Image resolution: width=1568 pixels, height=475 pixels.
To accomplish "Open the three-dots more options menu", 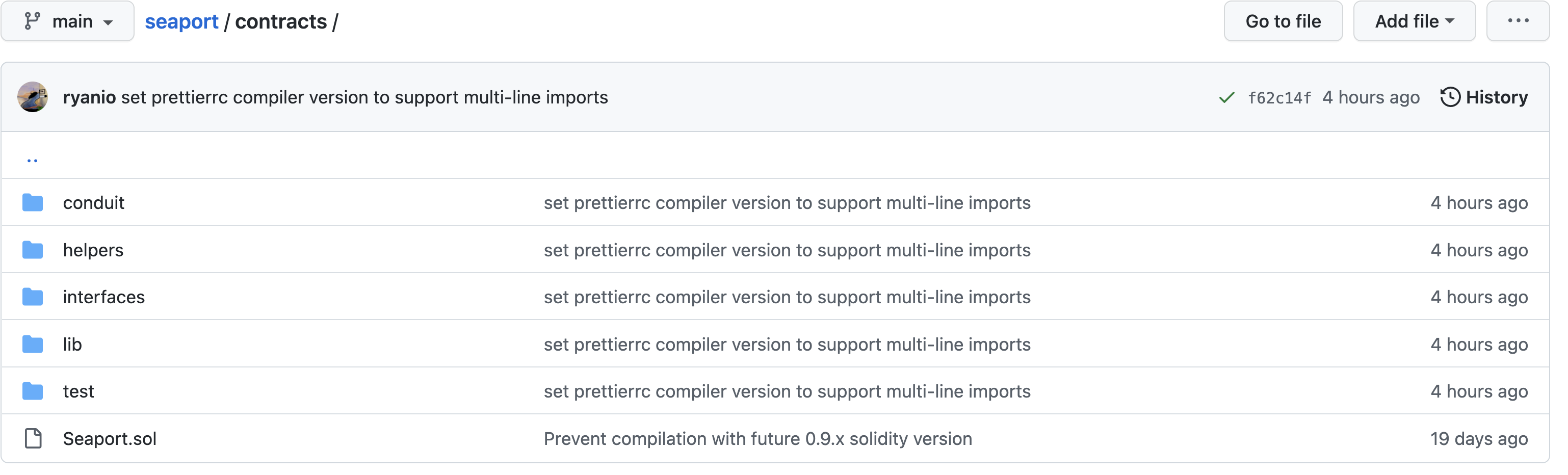I will (1518, 21).
